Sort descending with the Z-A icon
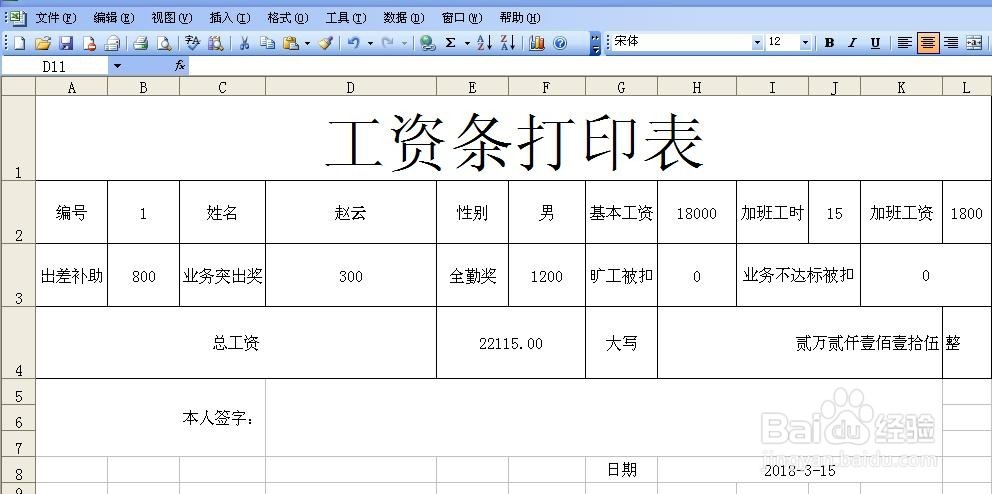The image size is (992, 494). point(508,43)
